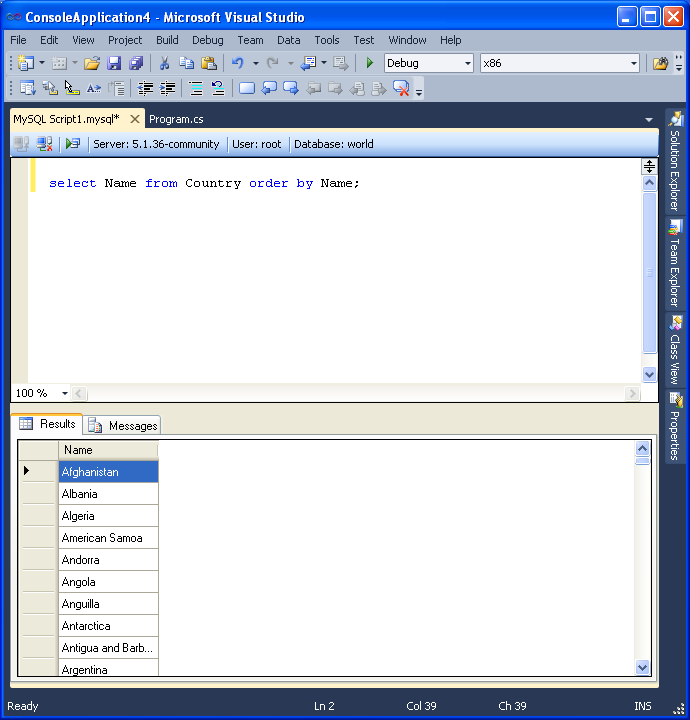Expand the 100 % zoom dropdown
The width and height of the screenshot is (690, 720).
(x=65, y=394)
